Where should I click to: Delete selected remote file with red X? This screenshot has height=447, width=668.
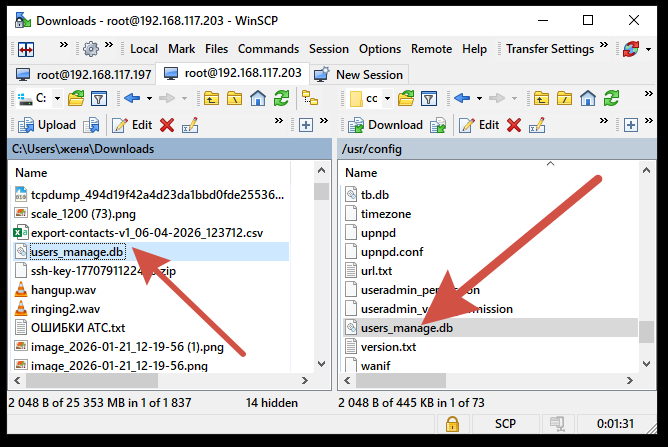[x=514, y=125]
